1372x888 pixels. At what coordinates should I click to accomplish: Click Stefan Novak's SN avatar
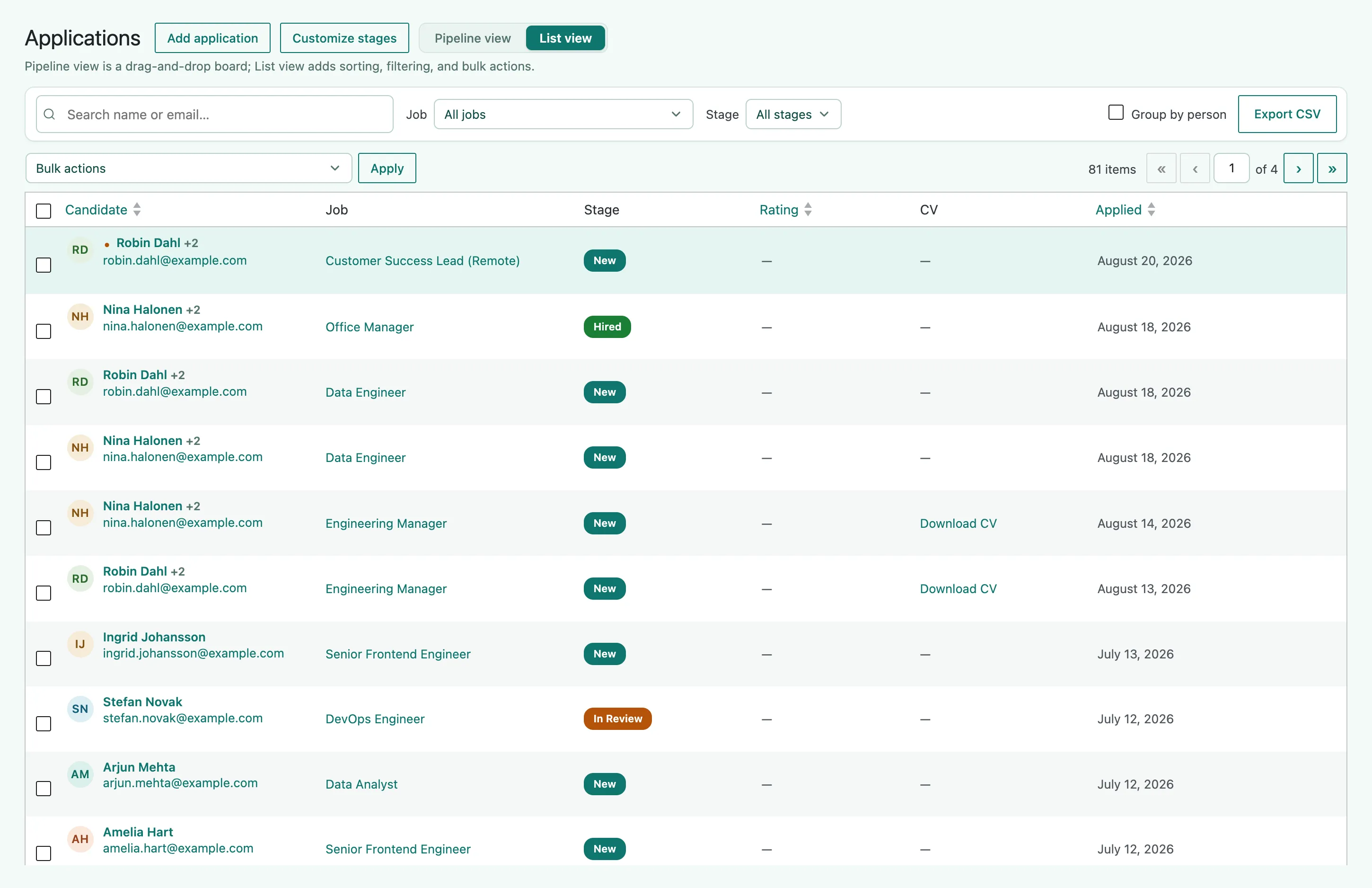(x=80, y=709)
